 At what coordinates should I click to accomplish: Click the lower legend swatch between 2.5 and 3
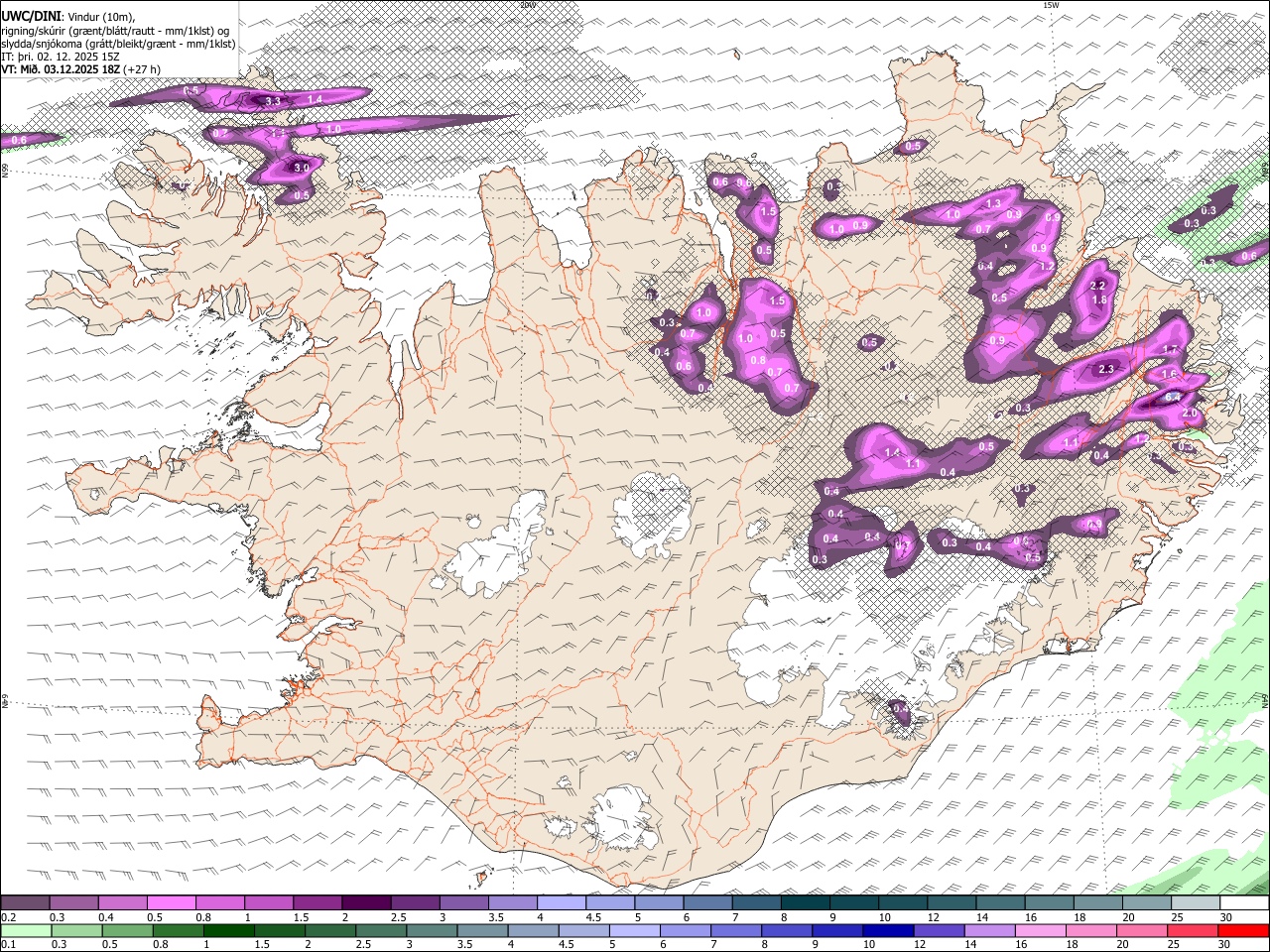point(381,930)
